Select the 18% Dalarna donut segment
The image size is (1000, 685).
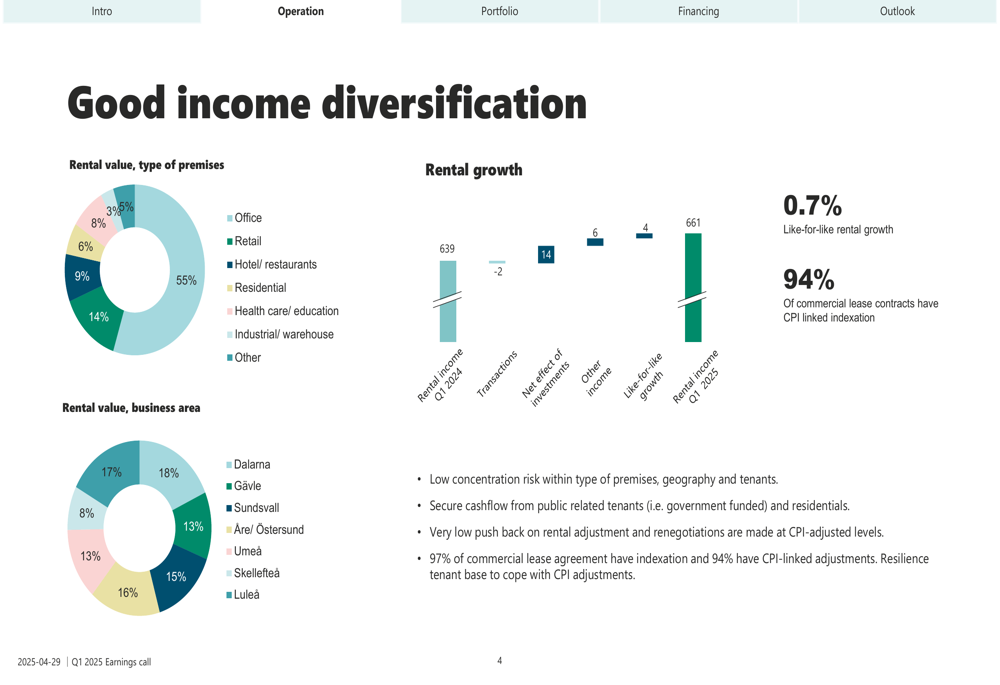pos(169,473)
